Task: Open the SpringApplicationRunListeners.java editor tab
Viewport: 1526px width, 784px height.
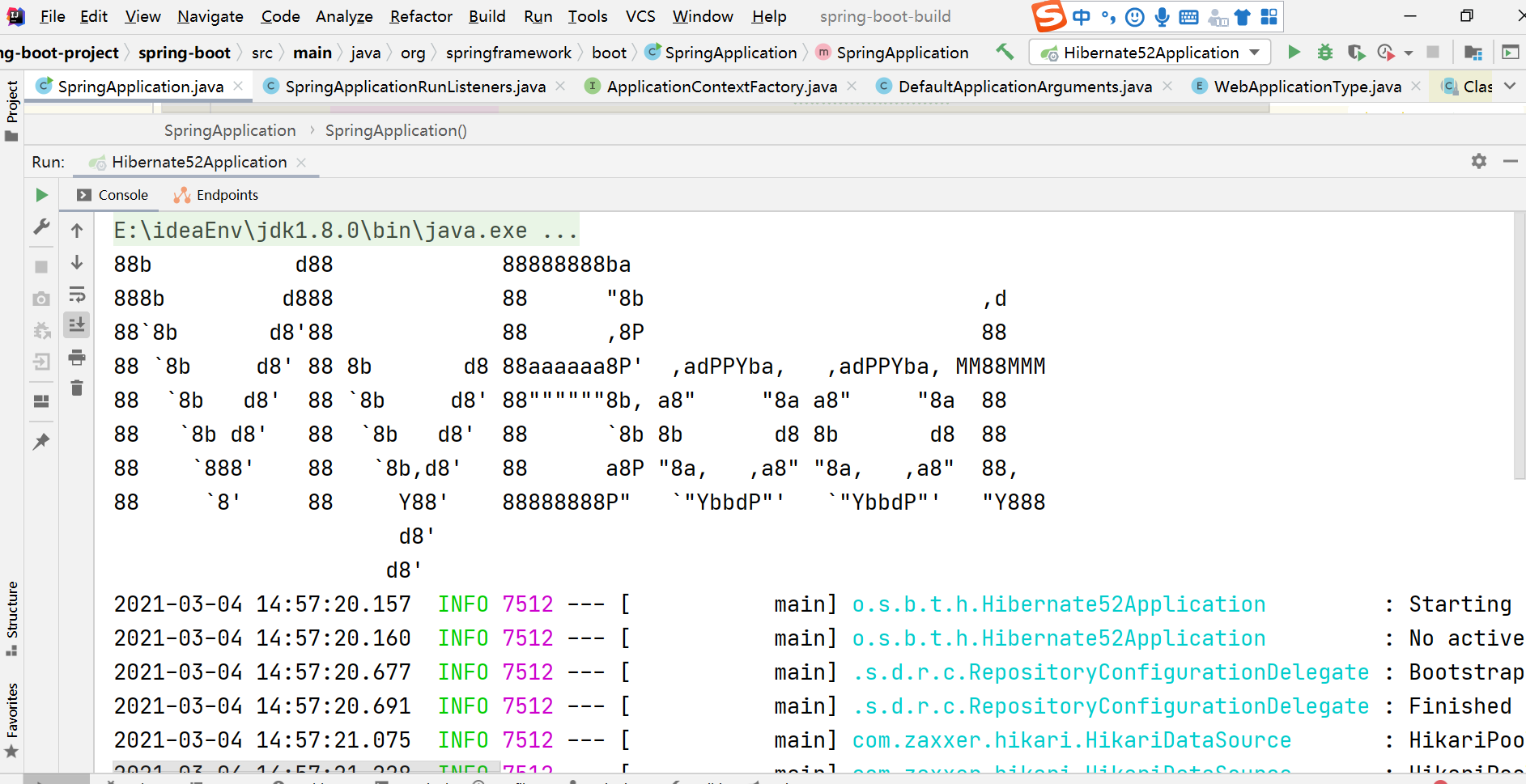Action: [x=414, y=87]
